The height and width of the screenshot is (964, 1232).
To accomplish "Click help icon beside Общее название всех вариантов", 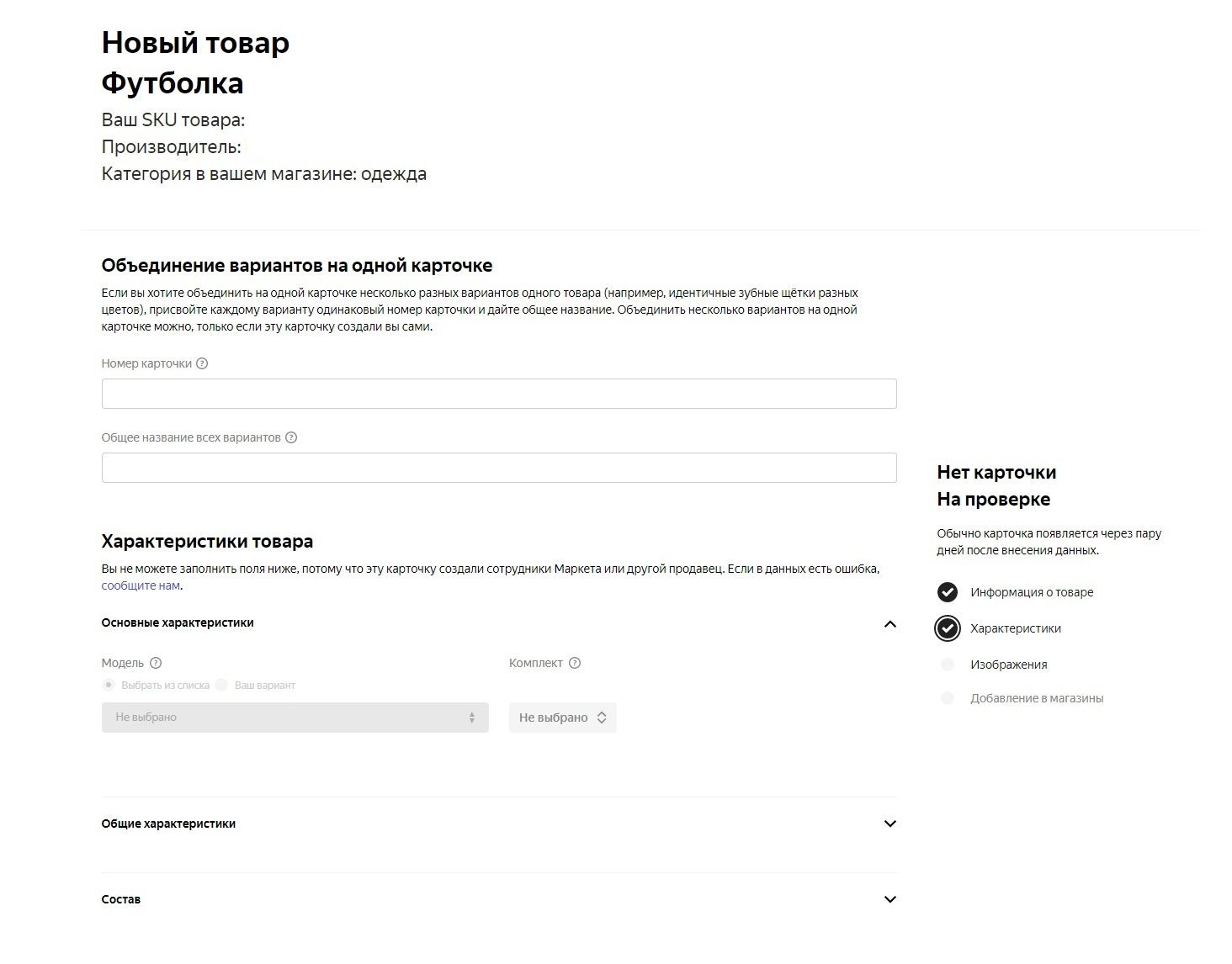I will [291, 437].
